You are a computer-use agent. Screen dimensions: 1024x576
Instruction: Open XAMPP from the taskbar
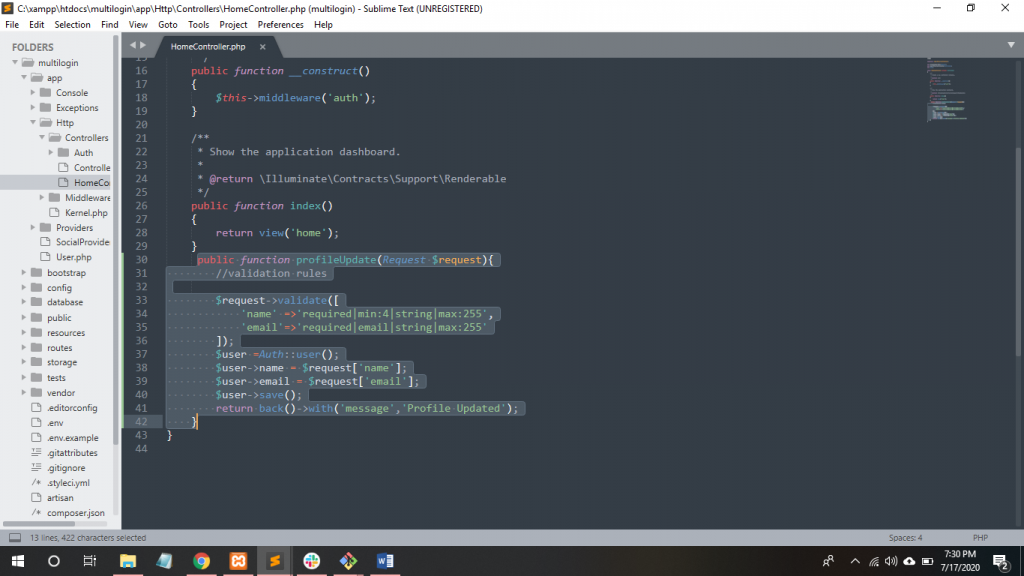coord(238,561)
